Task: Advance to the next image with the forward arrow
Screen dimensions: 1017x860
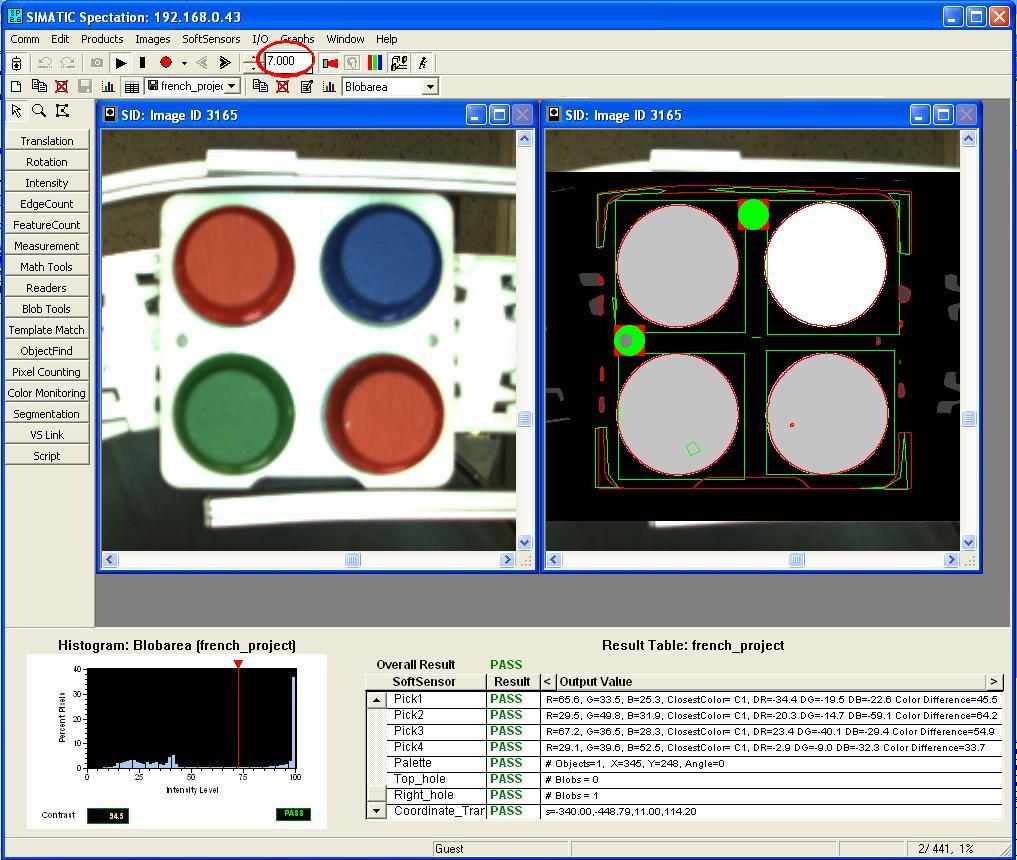Action: (224, 63)
